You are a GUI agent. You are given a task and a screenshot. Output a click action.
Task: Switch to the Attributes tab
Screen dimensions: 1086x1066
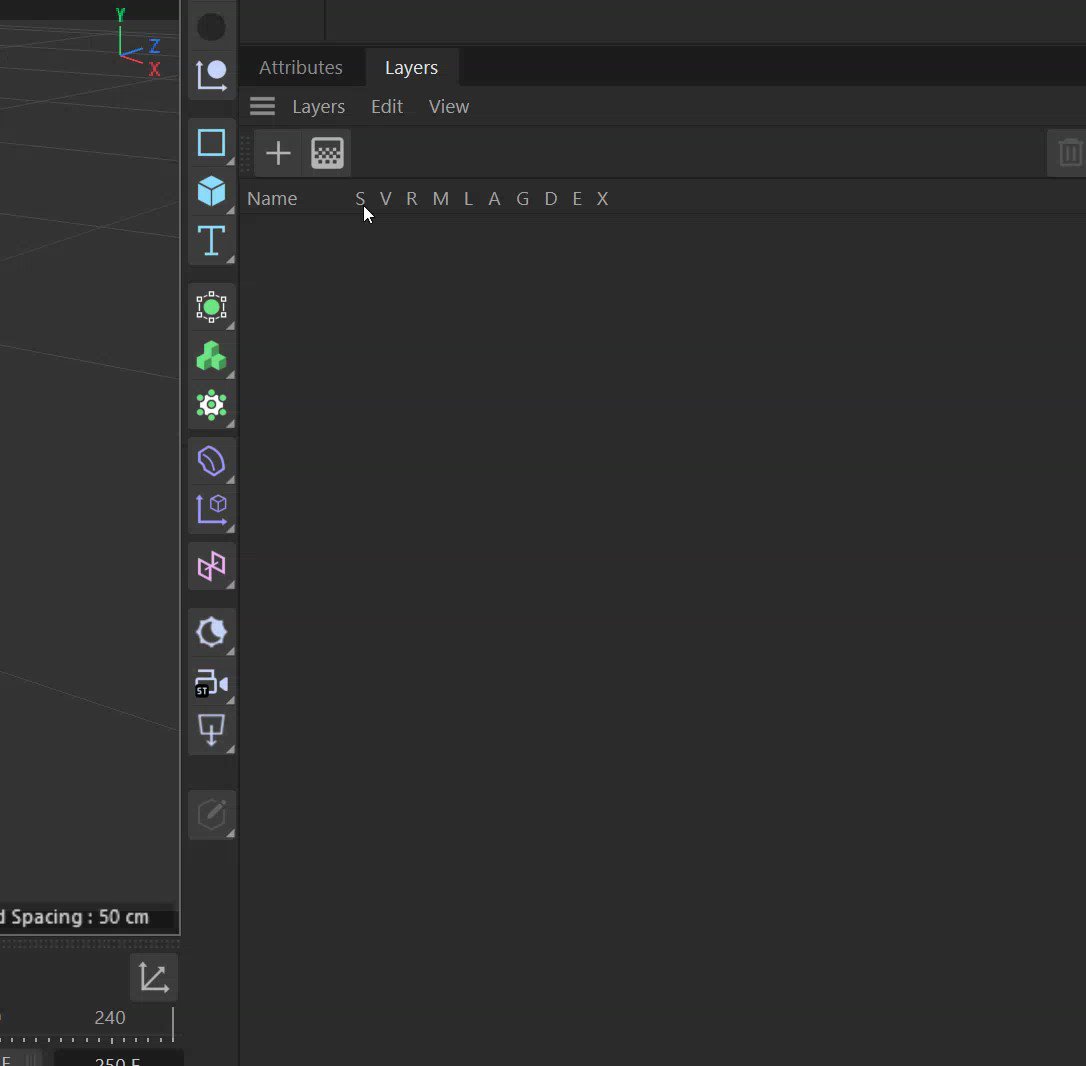pyautogui.click(x=301, y=67)
